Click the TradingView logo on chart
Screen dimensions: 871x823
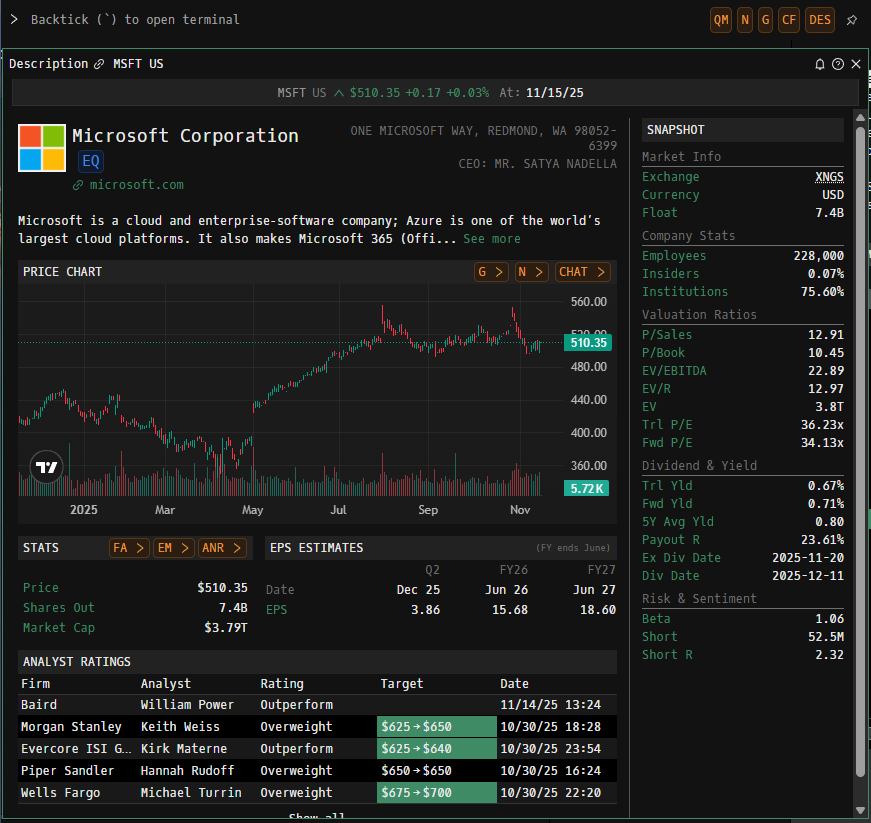coord(46,467)
